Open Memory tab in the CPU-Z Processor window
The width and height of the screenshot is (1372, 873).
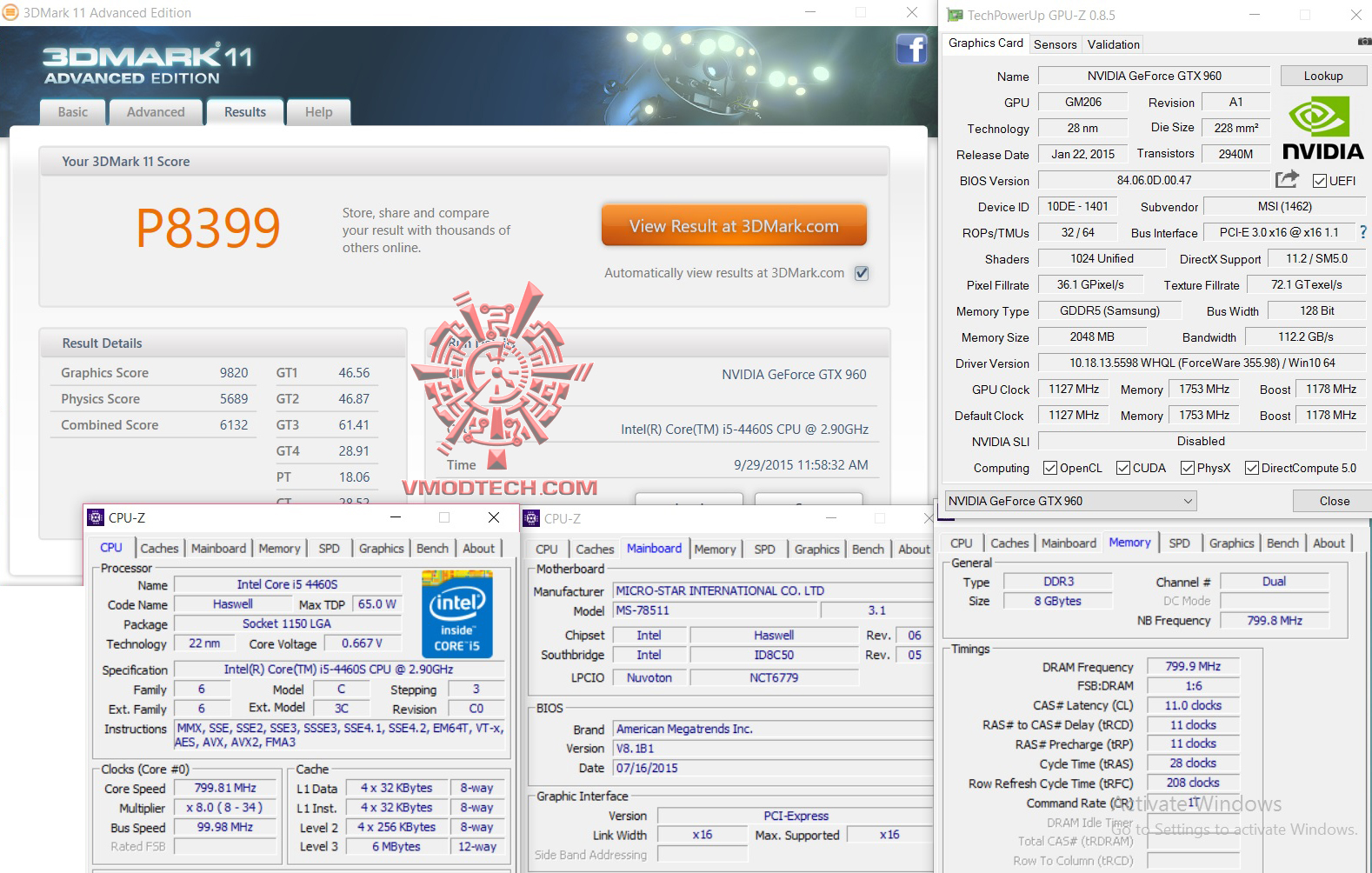[x=279, y=549]
